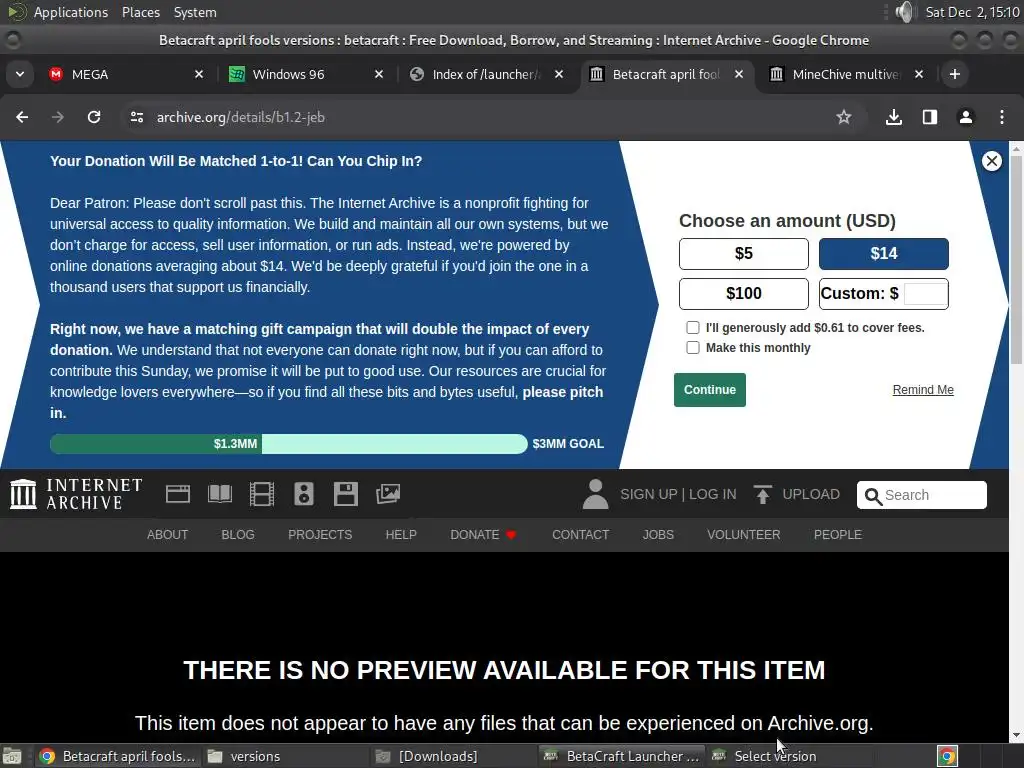Image resolution: width=1024 pixels, height=768 pixels.
Task: Open a new tab with plus button
Action: point(955,74)
